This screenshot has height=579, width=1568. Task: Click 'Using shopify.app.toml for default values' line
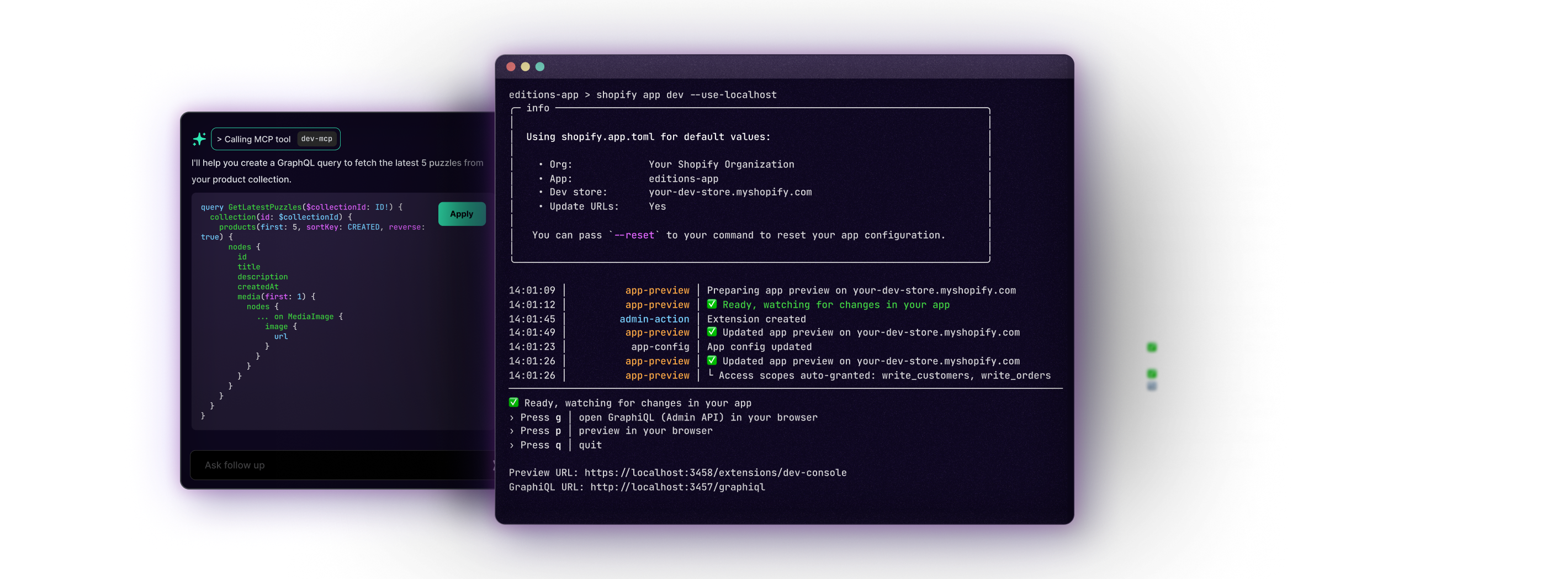(648, 137)
